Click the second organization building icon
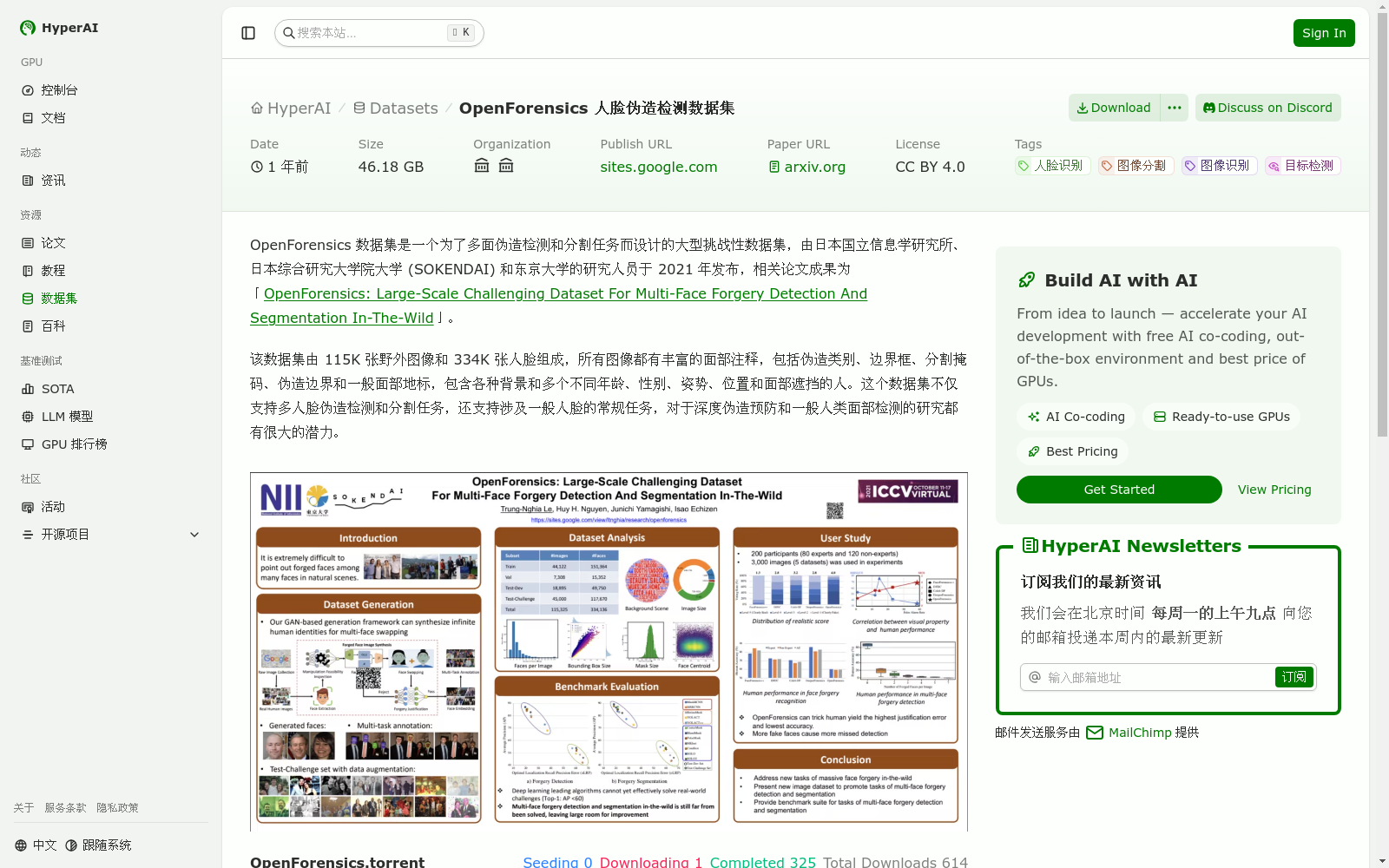This screenshot has width=1389, height=868. point(506,166)
